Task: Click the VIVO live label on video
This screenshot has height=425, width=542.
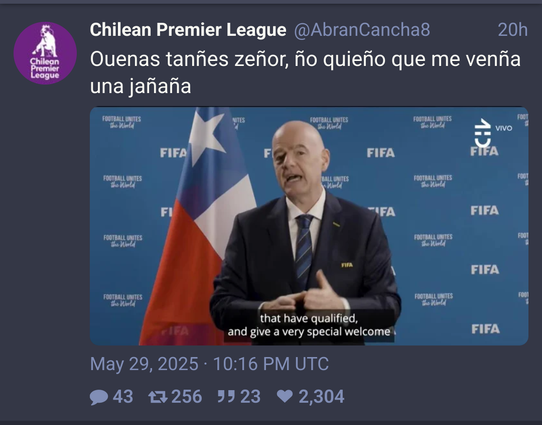Action: pyautogui.click(x=504, y=128)
